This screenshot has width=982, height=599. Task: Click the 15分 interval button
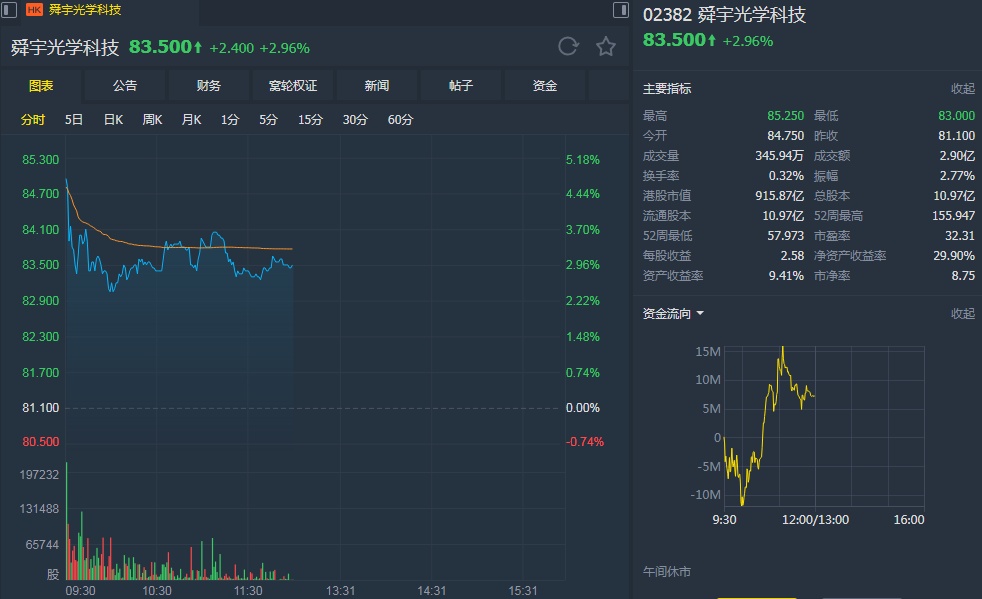[x=310, y=120]
